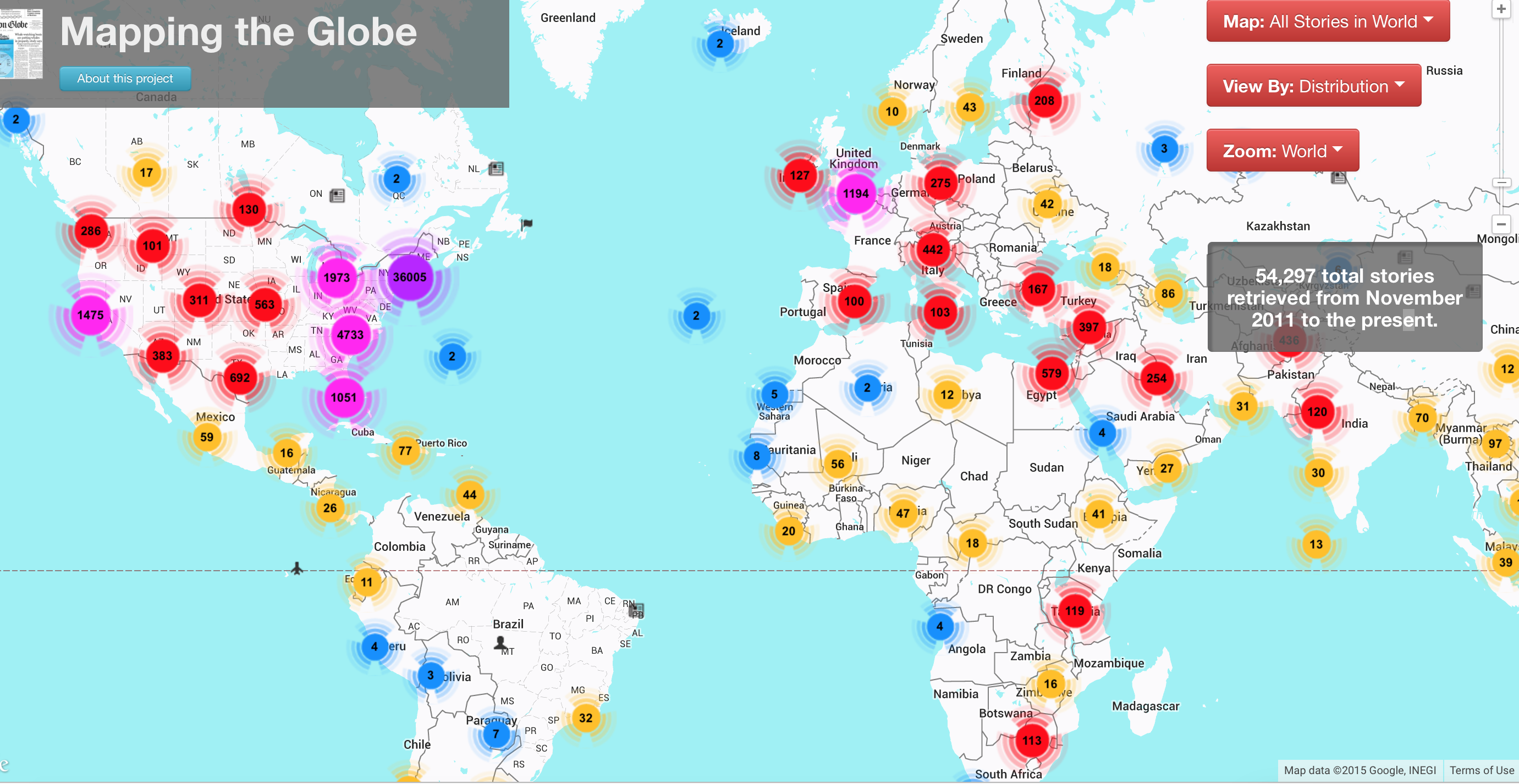This screenshot has width=1519, height=784.
Task: Click the newspaper icon near ON label
Action: point(337,195)
